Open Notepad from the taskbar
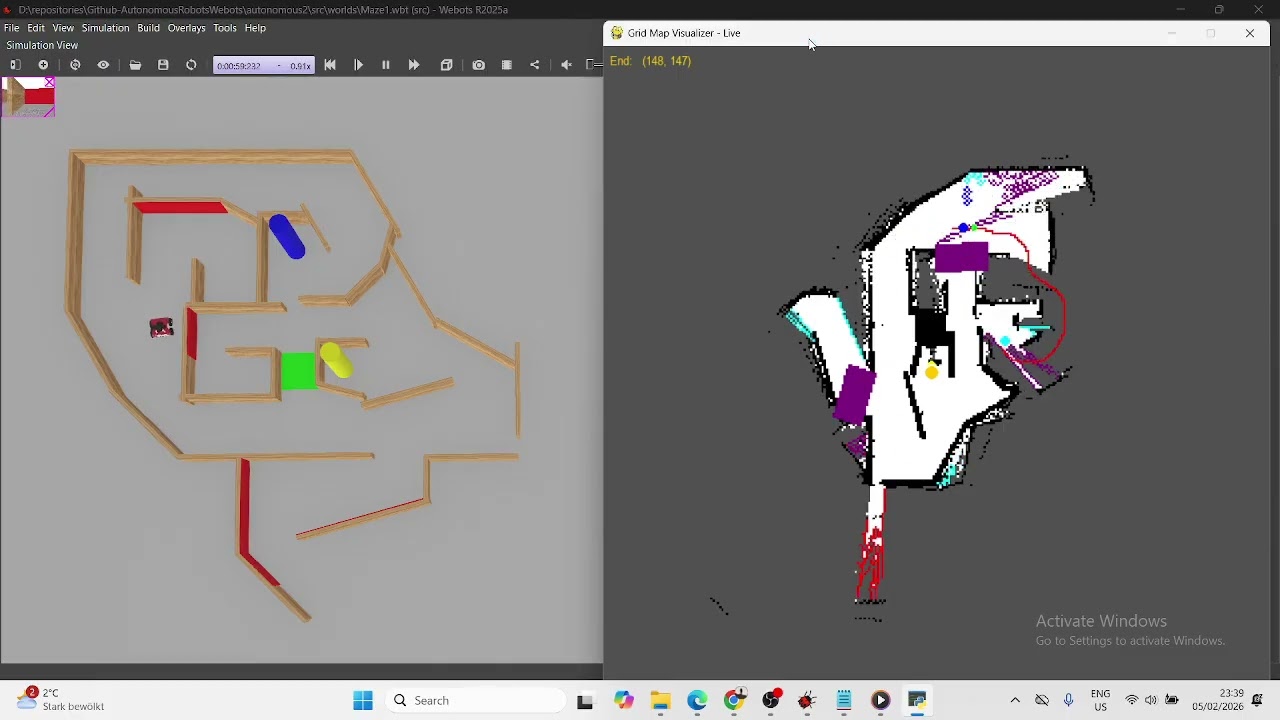Screen dimensions: 1280x720 click(x=845, y=701)
